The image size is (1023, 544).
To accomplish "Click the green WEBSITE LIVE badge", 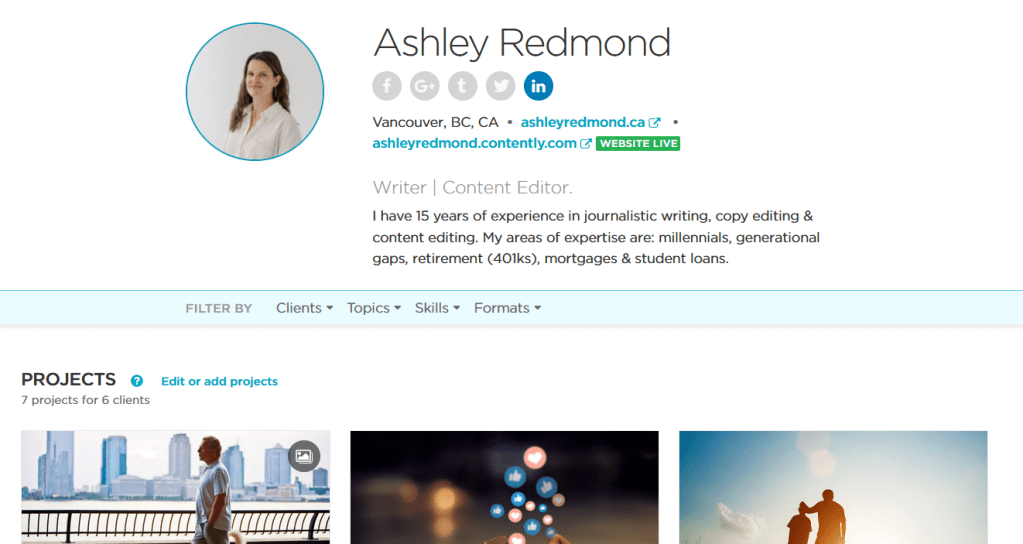I will (x=638, y=144).
